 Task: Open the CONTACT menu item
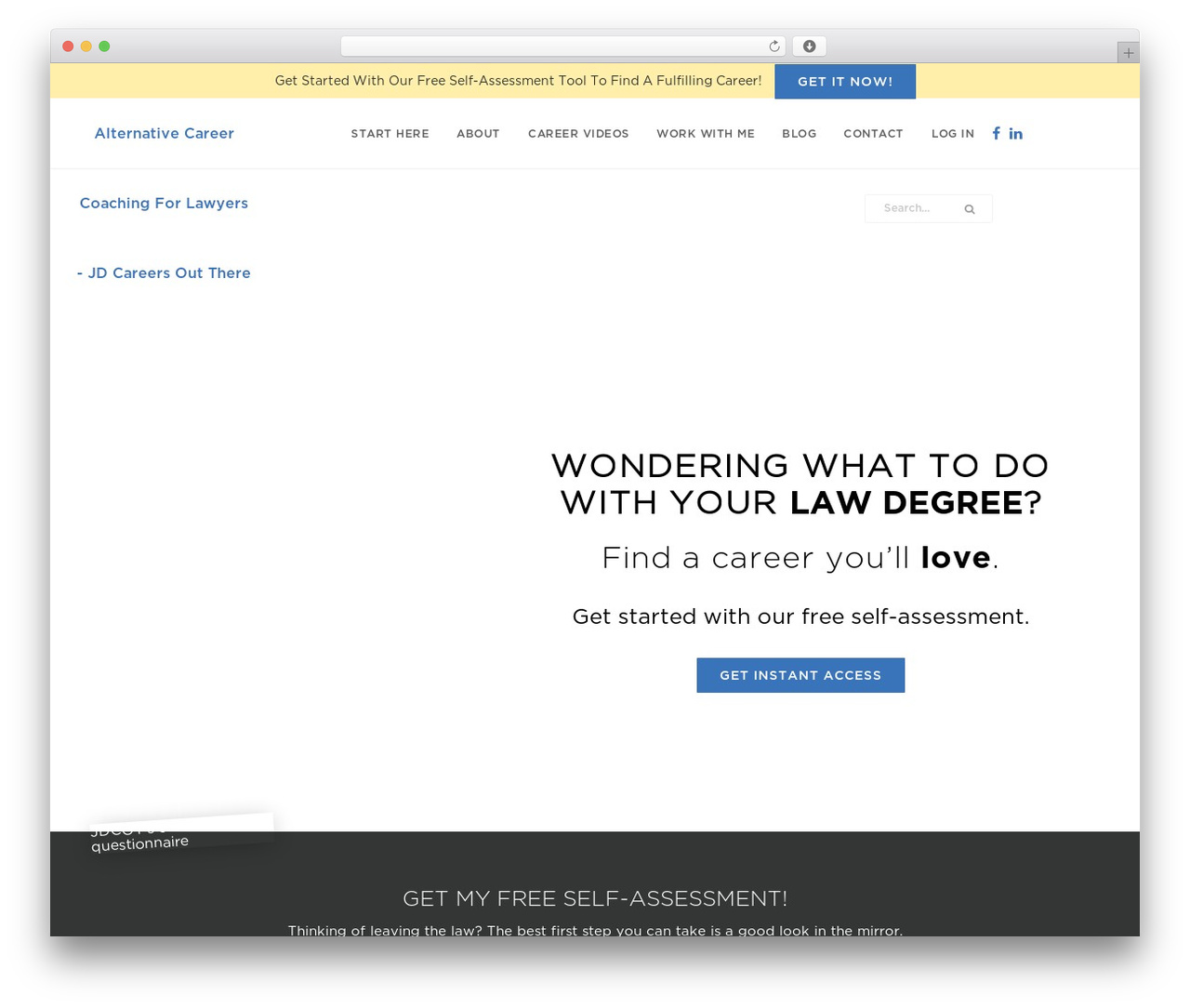pyautogui.click(x=873, y=134)
